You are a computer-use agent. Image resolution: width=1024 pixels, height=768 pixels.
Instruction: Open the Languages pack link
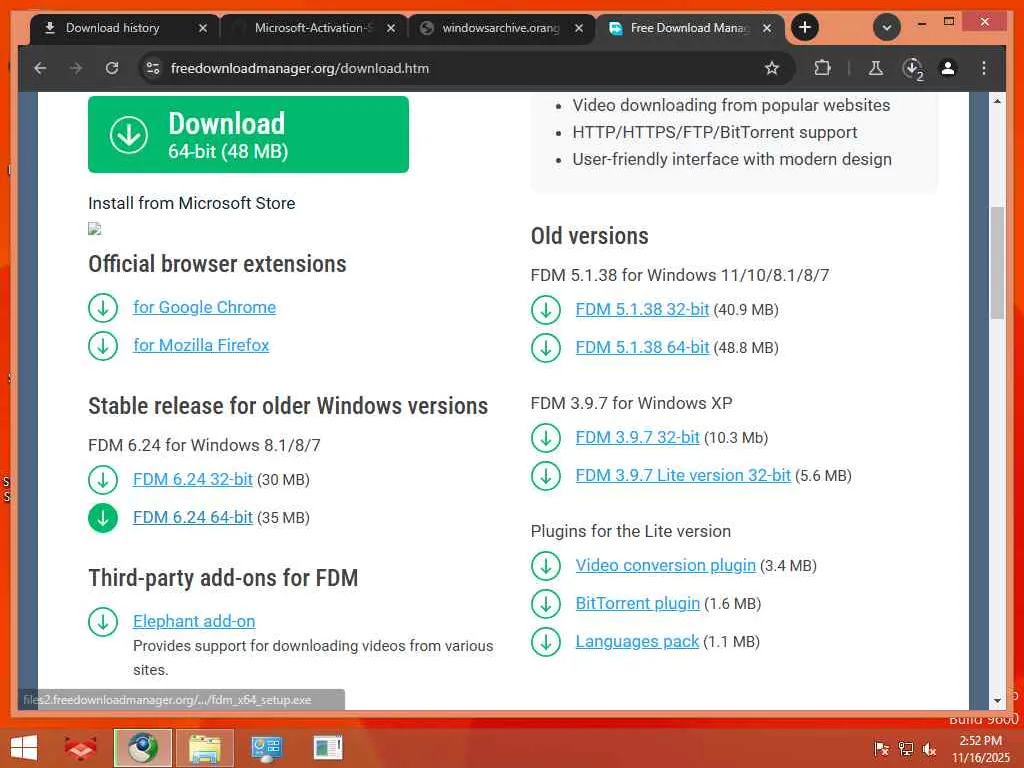point(637,641)
